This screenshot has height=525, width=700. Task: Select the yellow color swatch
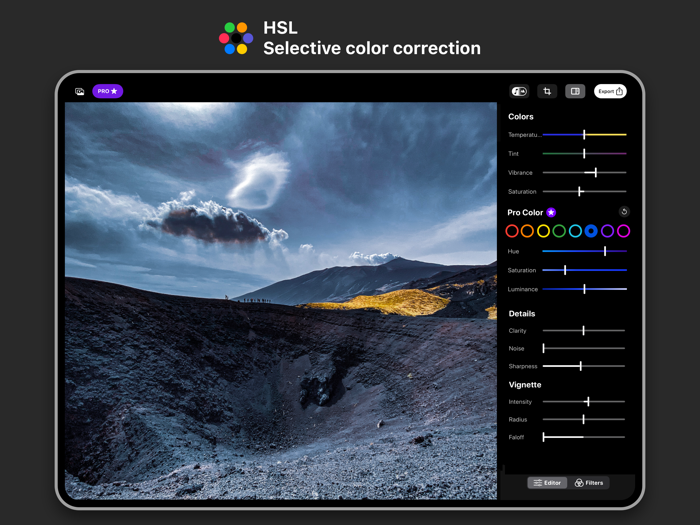(x=543, y=231)
